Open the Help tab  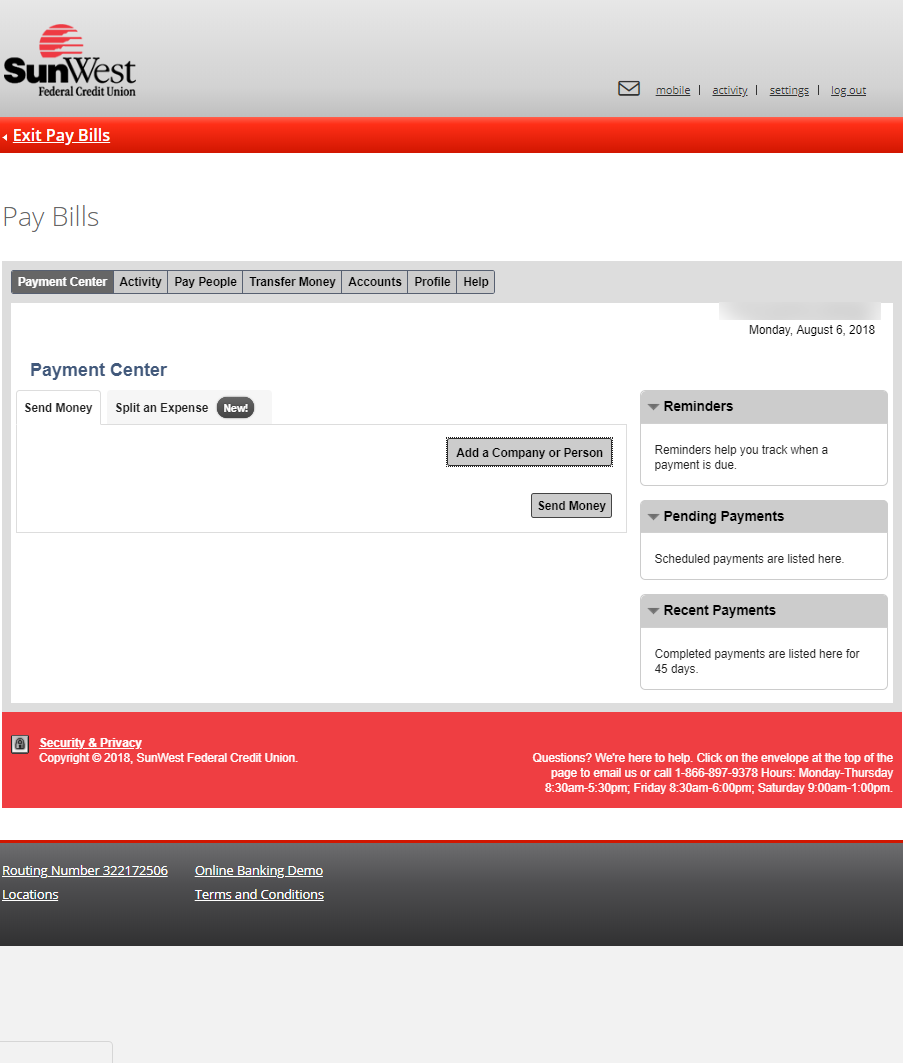coord(476,282)
